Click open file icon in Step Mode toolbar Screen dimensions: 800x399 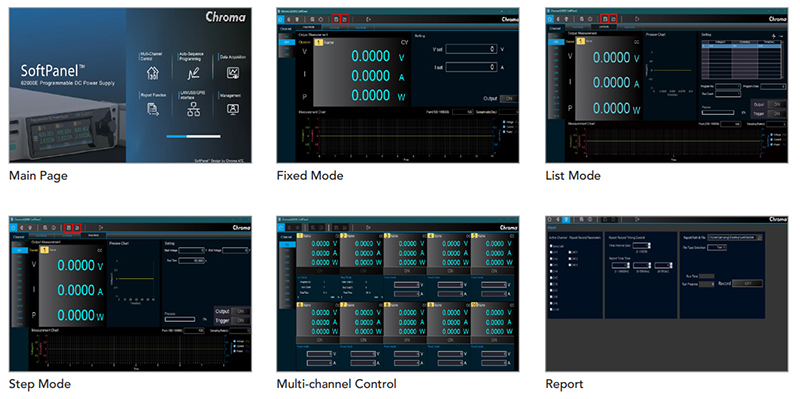pyautogui.click(x=77, y=228)
